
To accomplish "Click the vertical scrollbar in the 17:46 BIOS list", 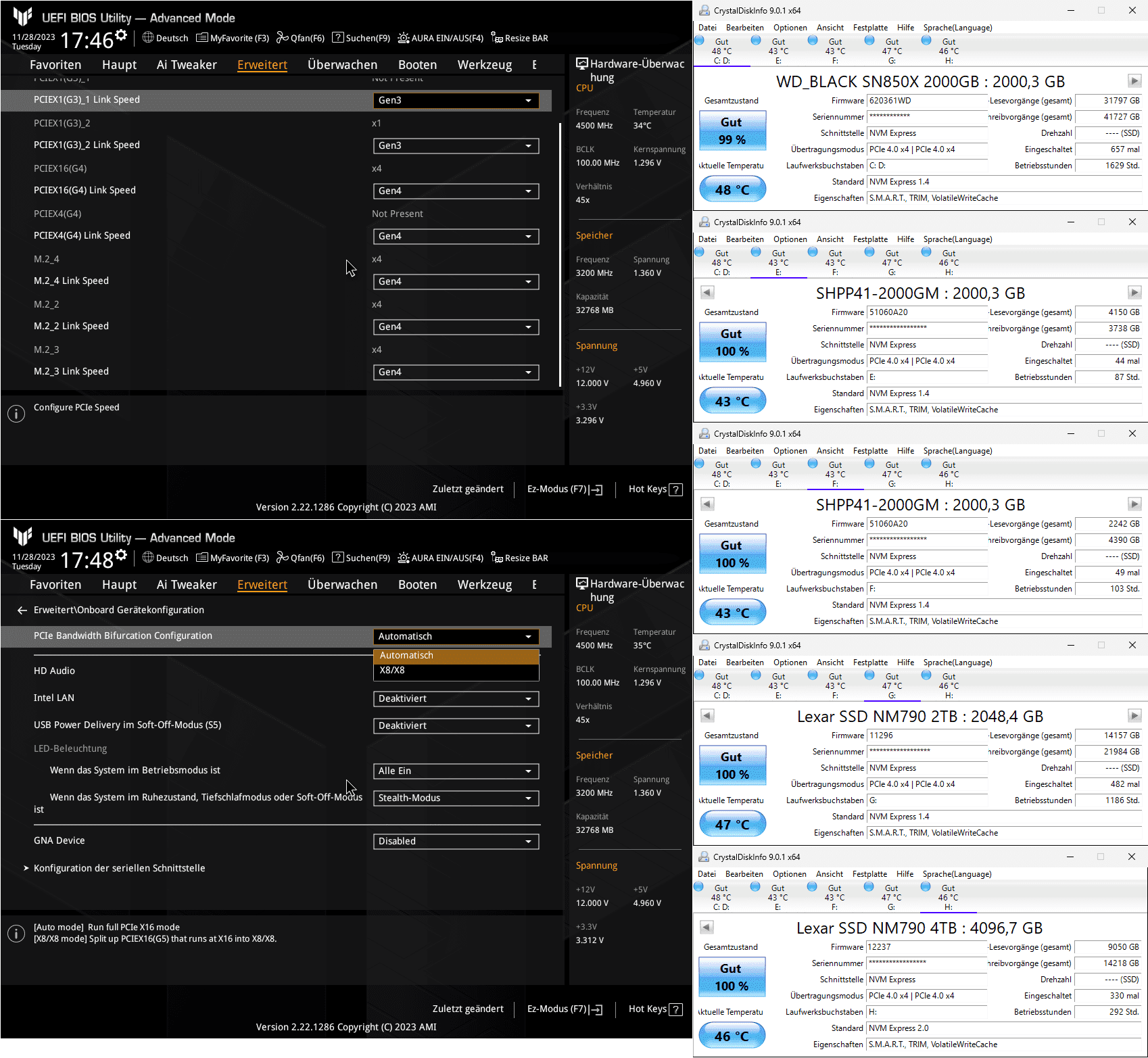I will tap(560, 254).
